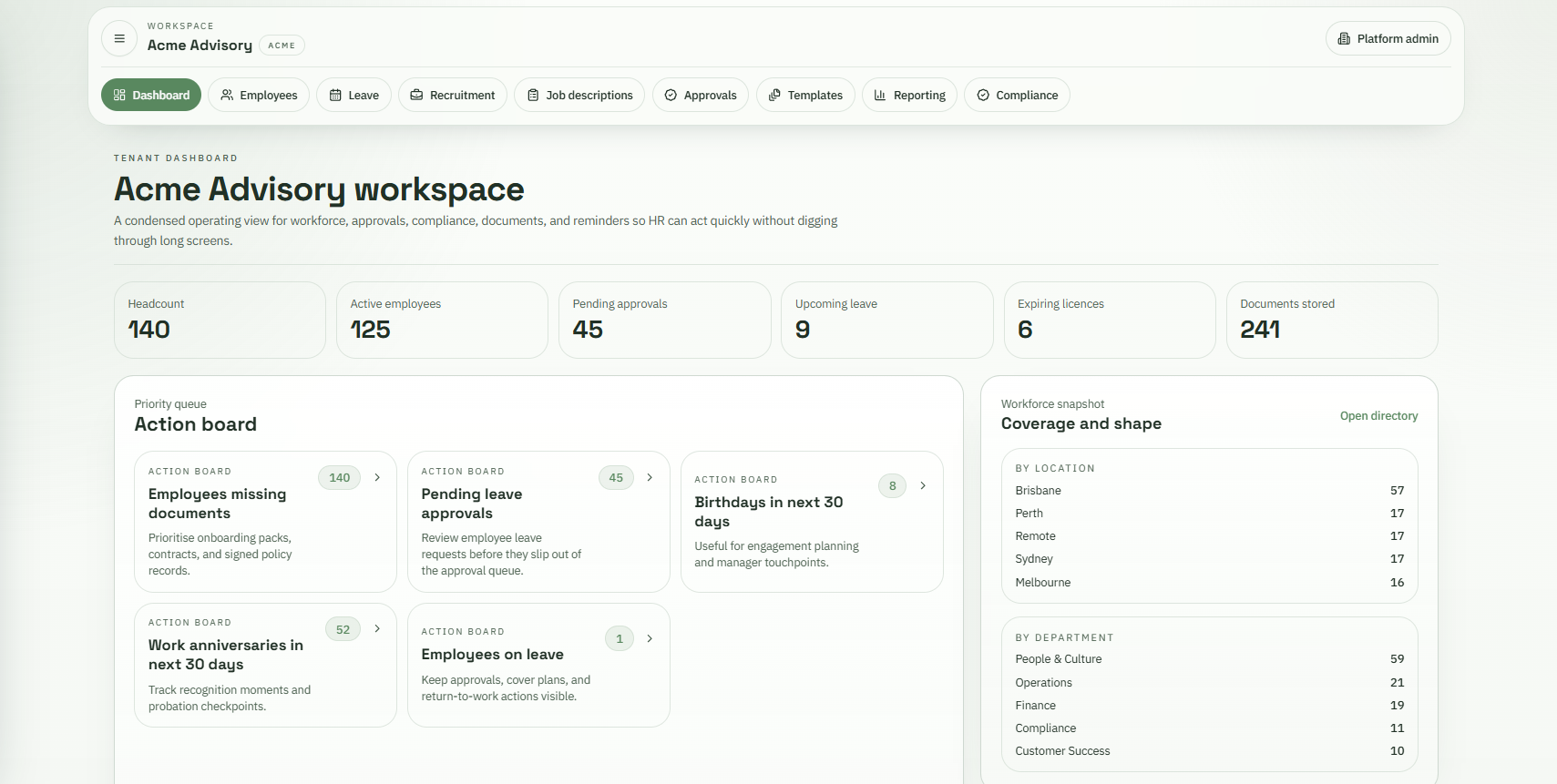Open the Recruitment tab
Screen dimensions: 1557x784
[453, 95]
